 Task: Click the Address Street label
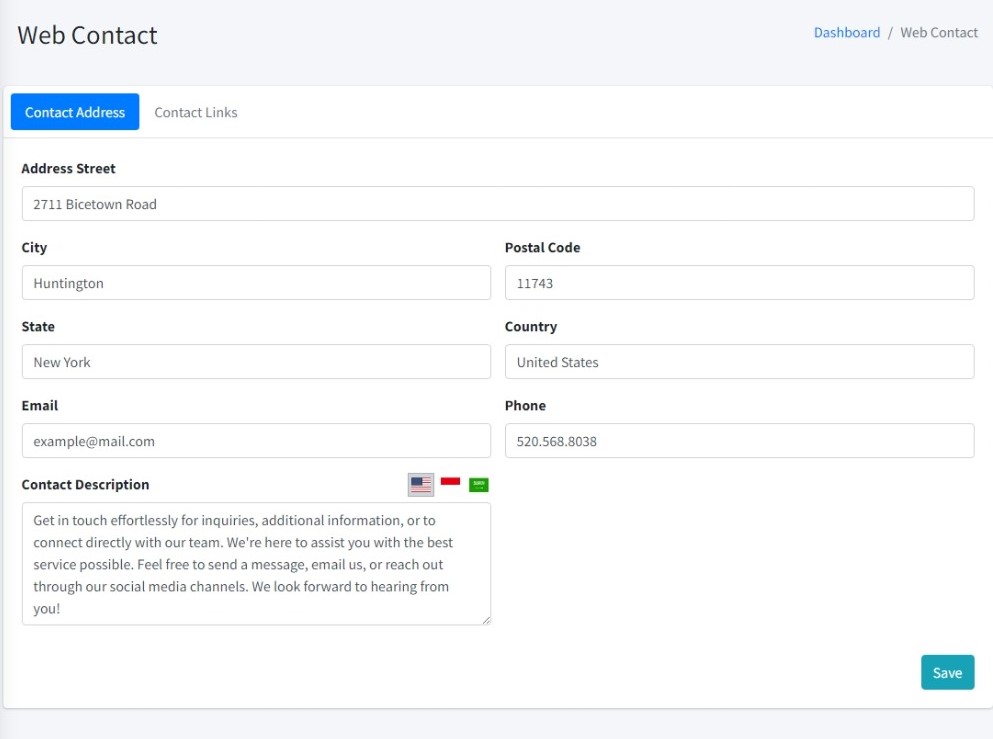click(68, 168)
